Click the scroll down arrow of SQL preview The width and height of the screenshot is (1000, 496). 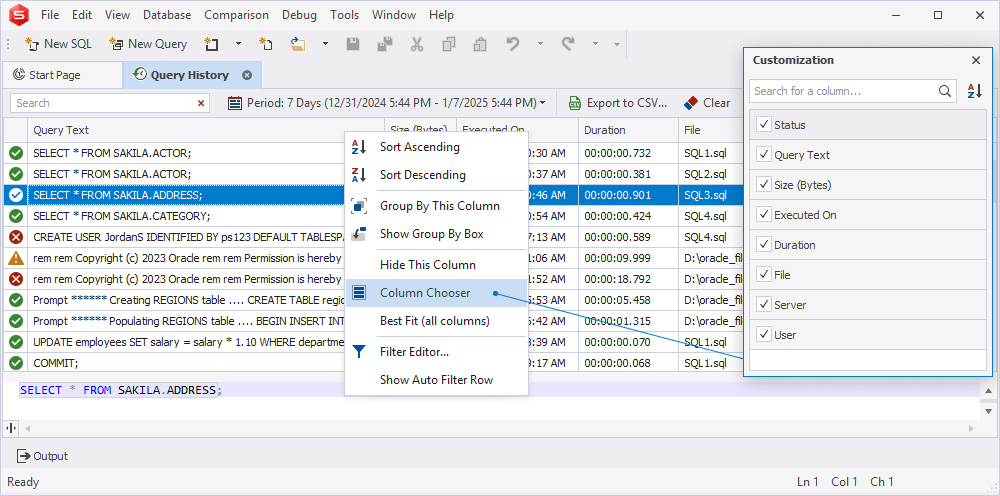989,411
